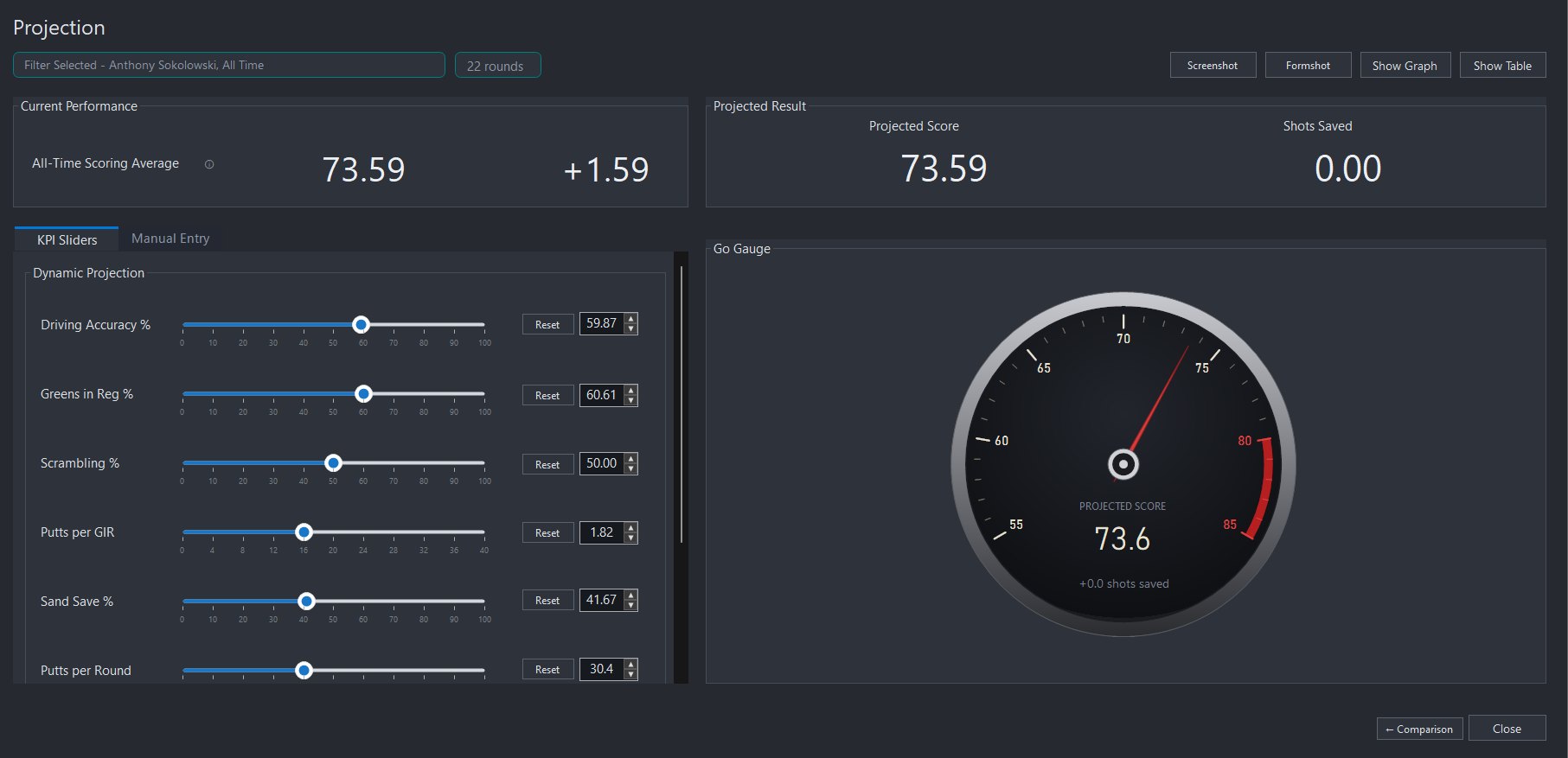Increase Driving Accuracy value with up arrow
1568x758 pixels.
click(631, 319)
